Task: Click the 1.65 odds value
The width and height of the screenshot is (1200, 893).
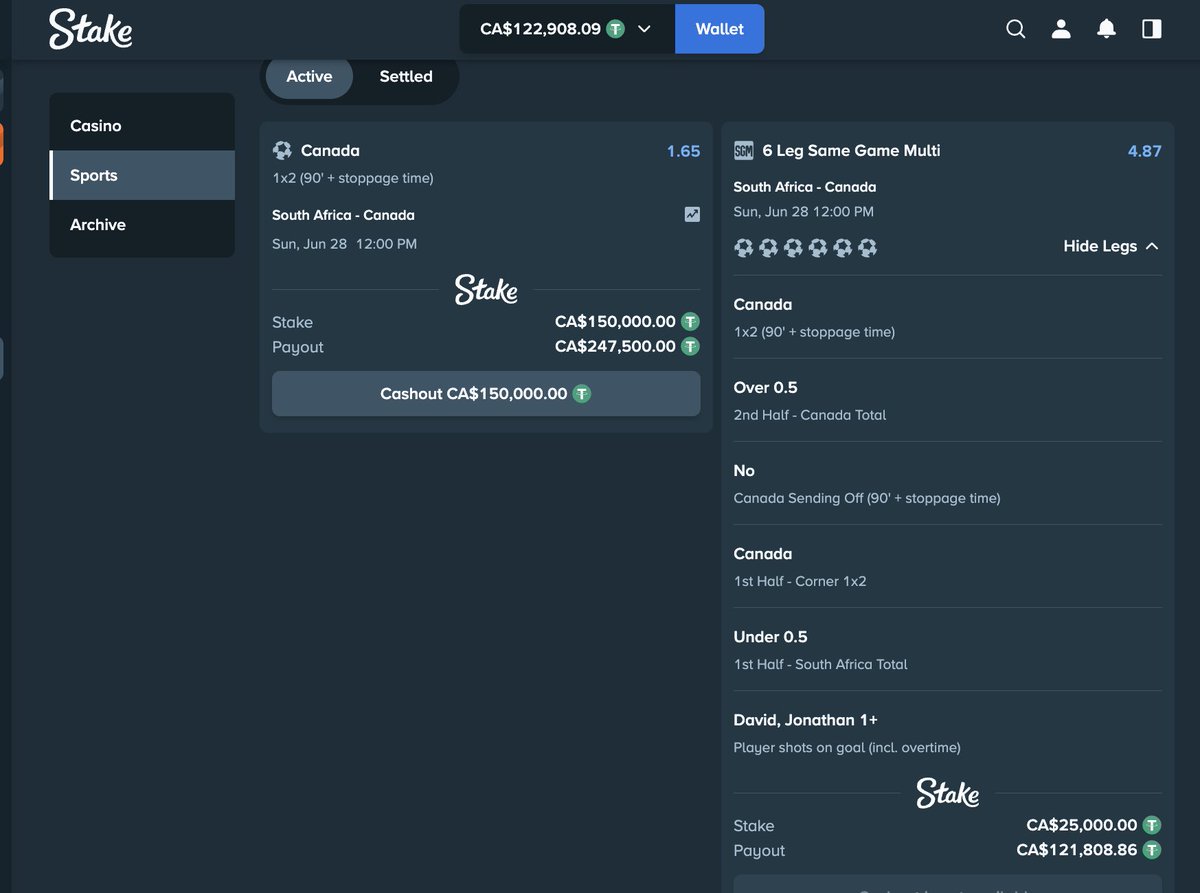Action: pos(684,151)
